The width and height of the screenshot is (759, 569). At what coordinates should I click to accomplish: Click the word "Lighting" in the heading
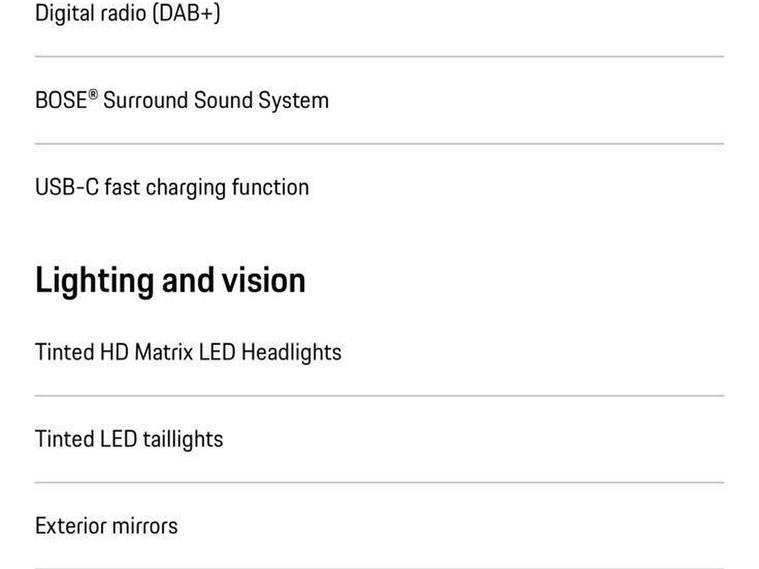click(x=95, y=282)
